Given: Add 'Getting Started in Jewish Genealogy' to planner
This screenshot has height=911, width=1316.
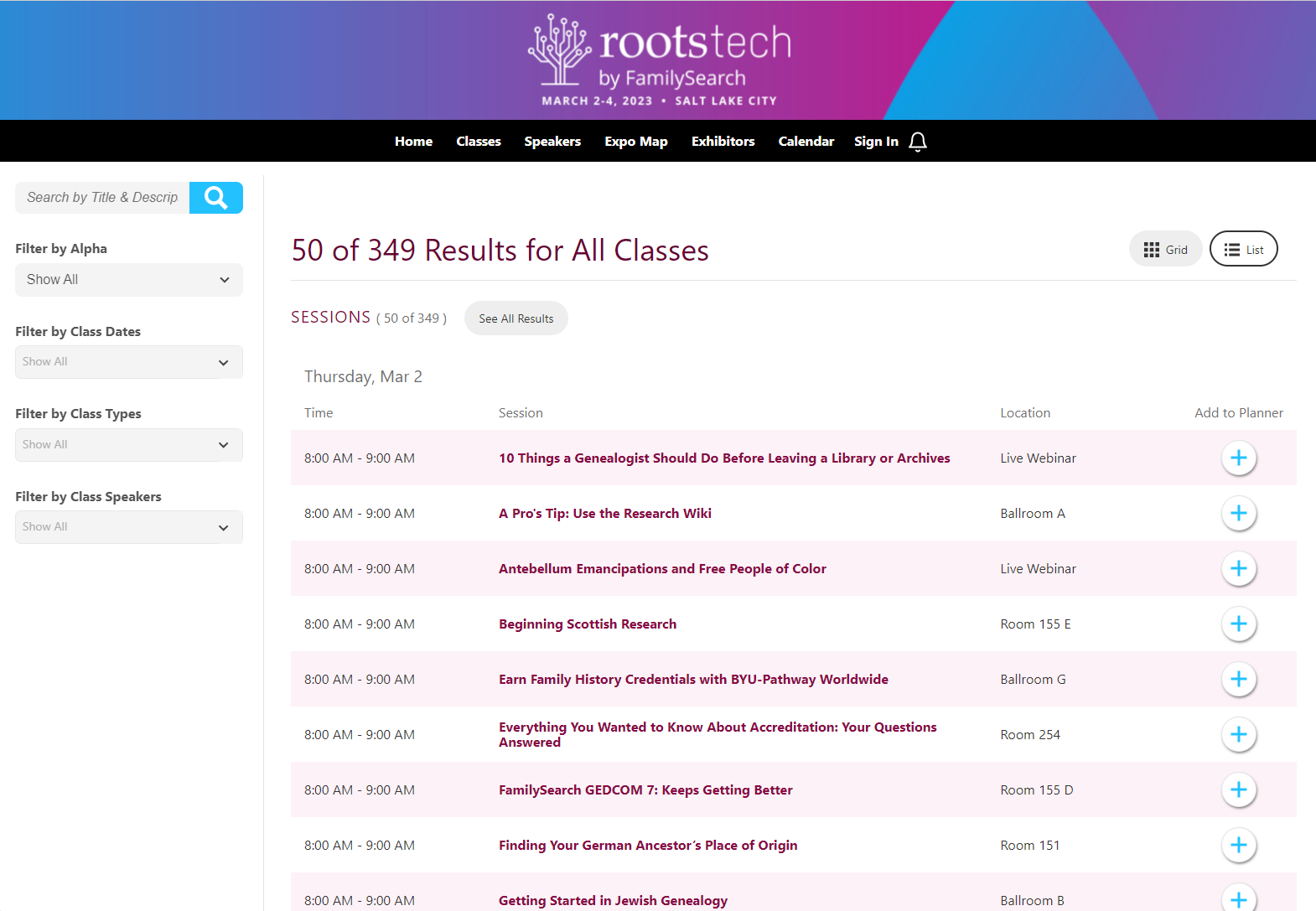Looking at the screenshot, I should coord(1239,898).
